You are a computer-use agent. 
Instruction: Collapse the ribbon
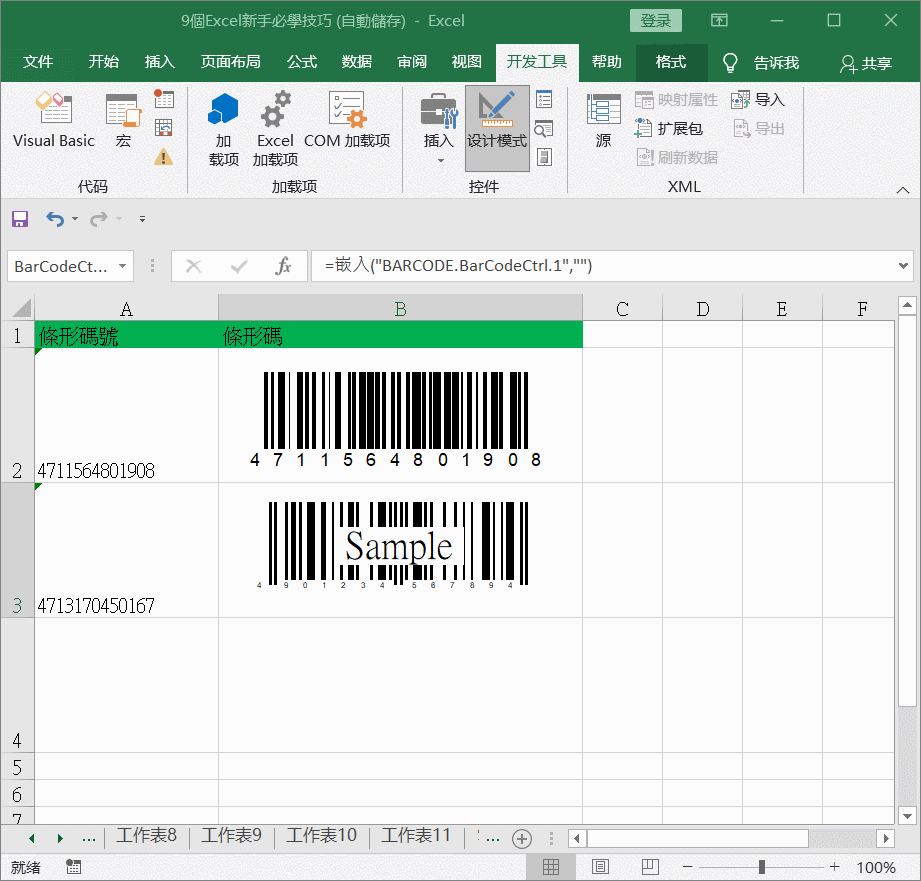pyautogui.click(x=903, y=190)
